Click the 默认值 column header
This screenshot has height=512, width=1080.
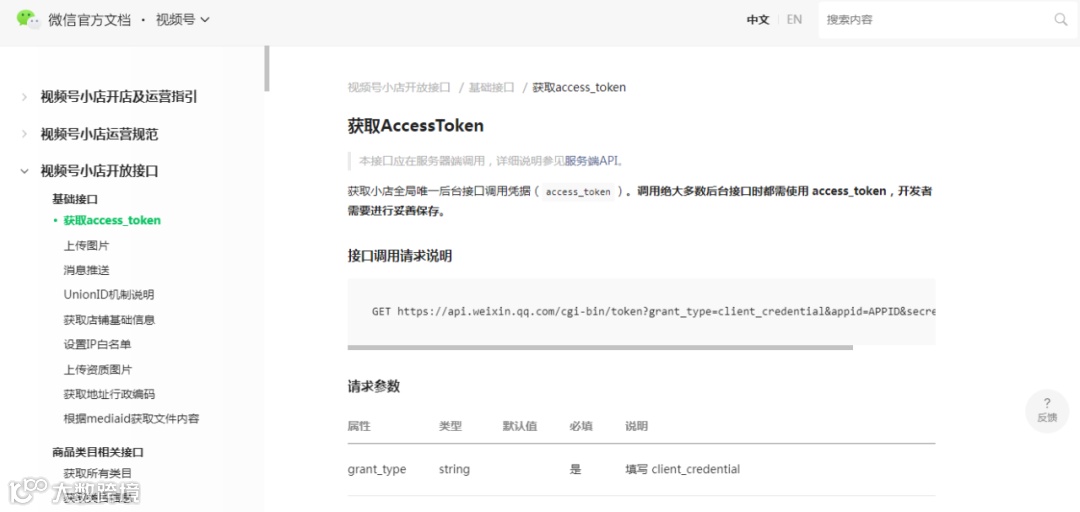[520, 426]
